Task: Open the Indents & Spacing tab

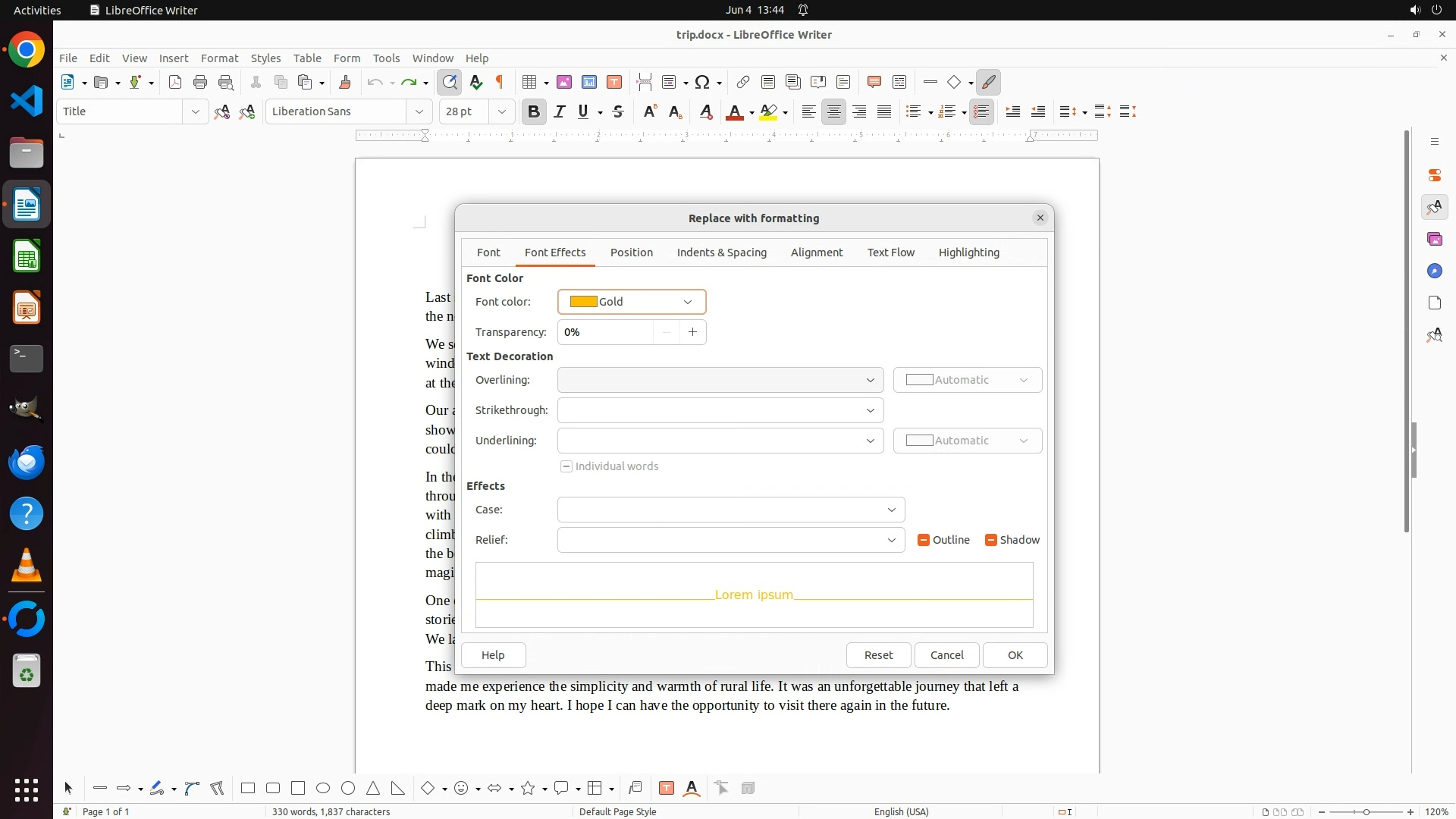Action: coord(721,253)
